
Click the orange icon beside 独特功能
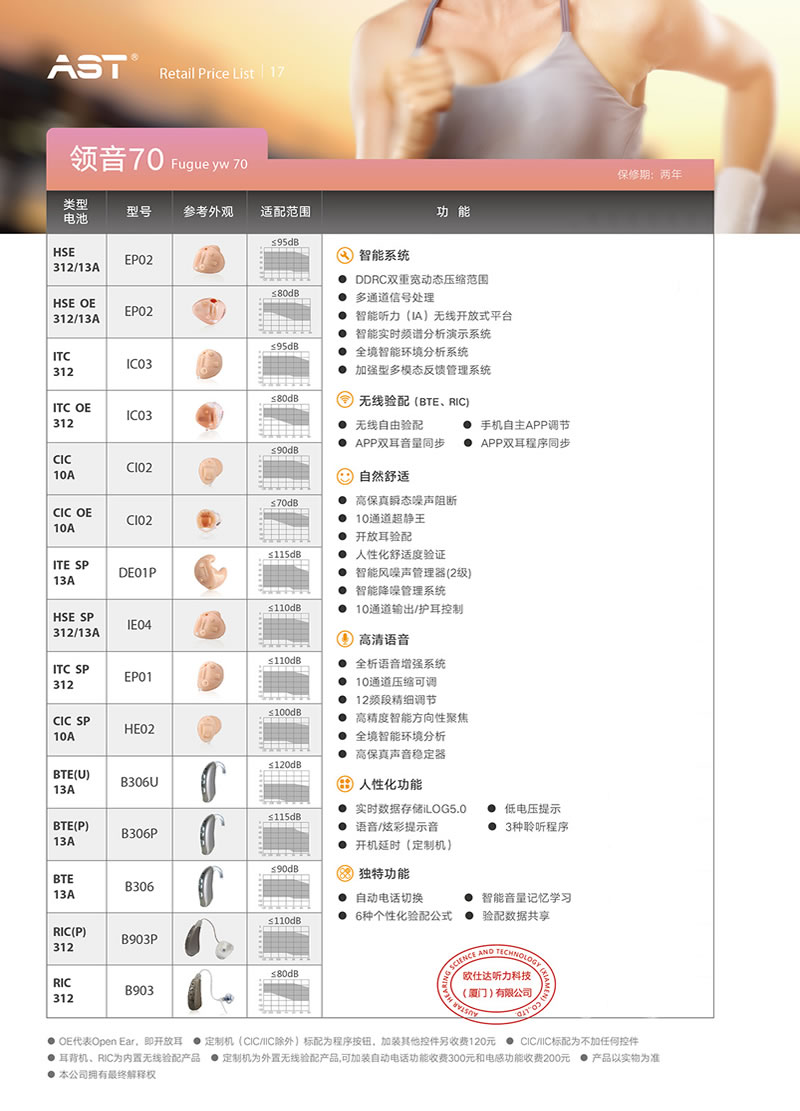click(345, 873)
